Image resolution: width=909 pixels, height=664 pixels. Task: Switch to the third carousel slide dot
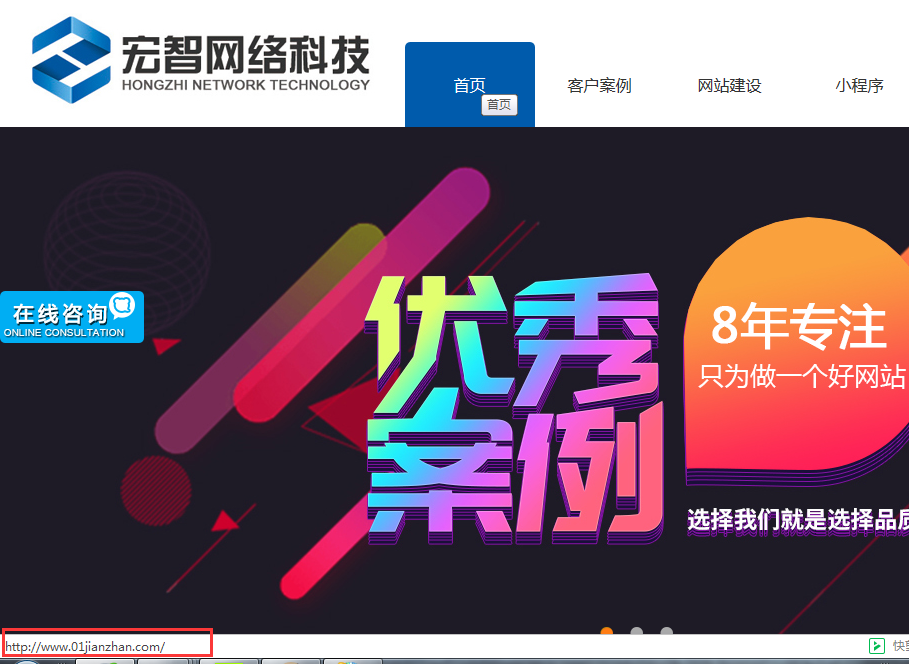pyautogui.click(x=666, y=632)
